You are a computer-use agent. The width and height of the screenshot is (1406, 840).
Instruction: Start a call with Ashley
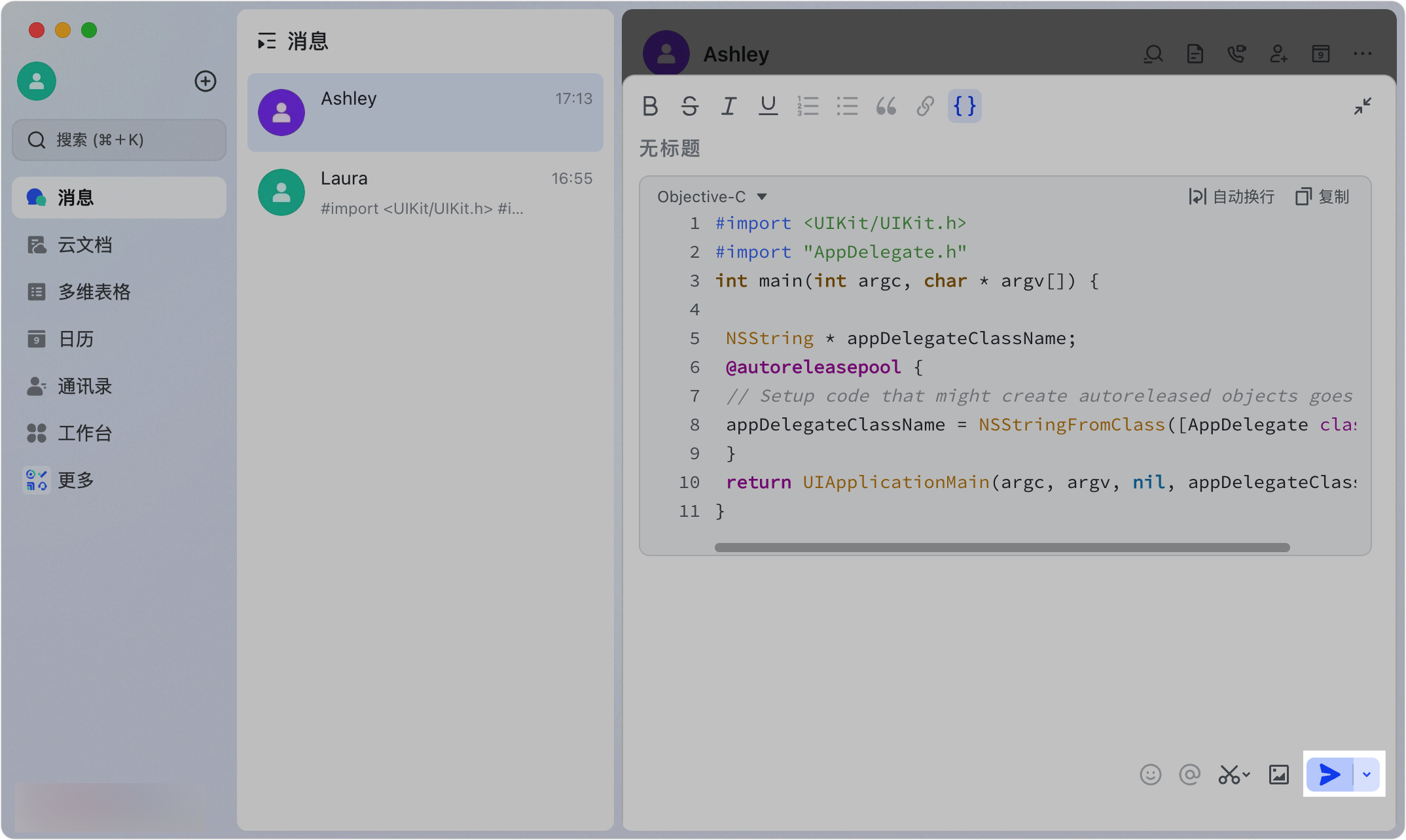[x=1236, y=54]
